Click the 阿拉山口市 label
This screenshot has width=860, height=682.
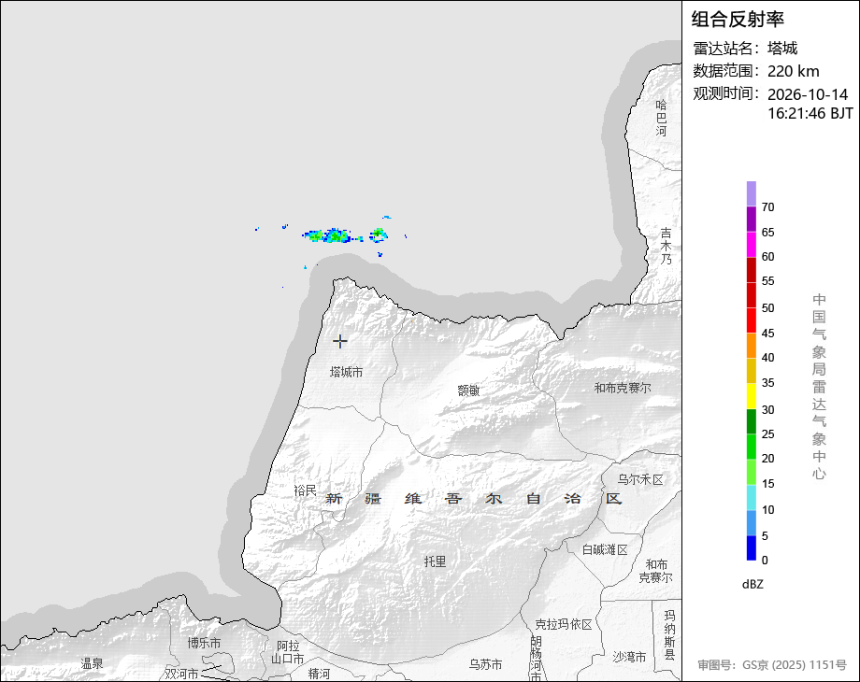tap(290, 652)
